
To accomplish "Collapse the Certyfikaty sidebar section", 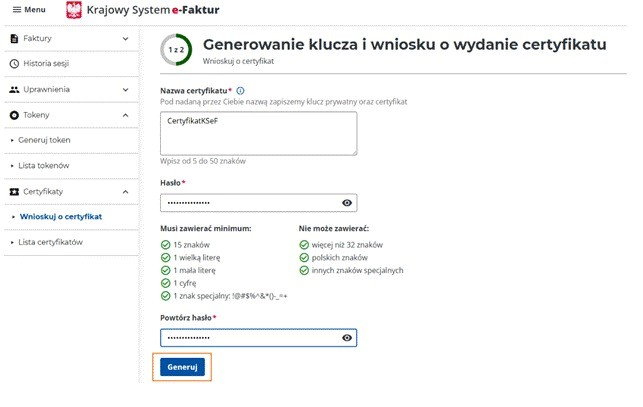I will point(125,191).
